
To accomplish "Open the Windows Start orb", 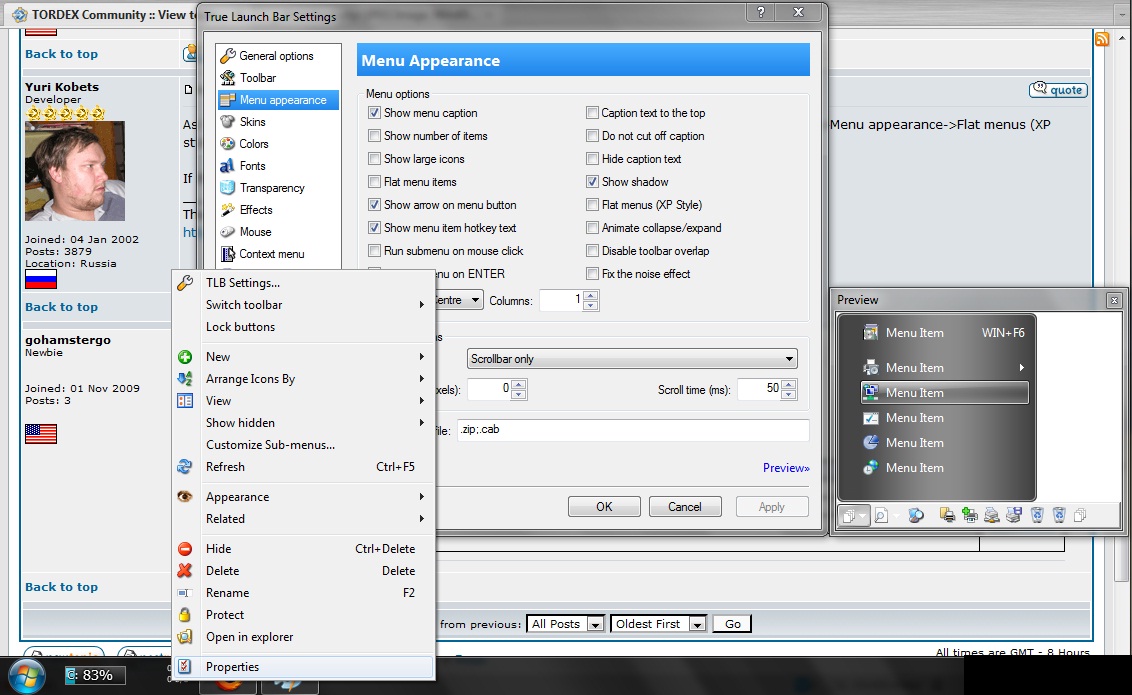I will 27,676.
